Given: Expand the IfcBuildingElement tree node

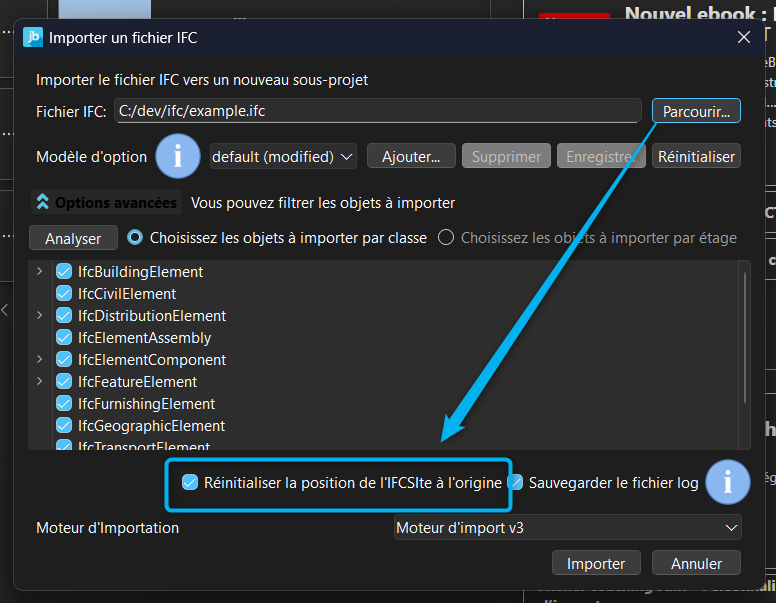Looking at the screenshot, I should (x=40, y=272).
